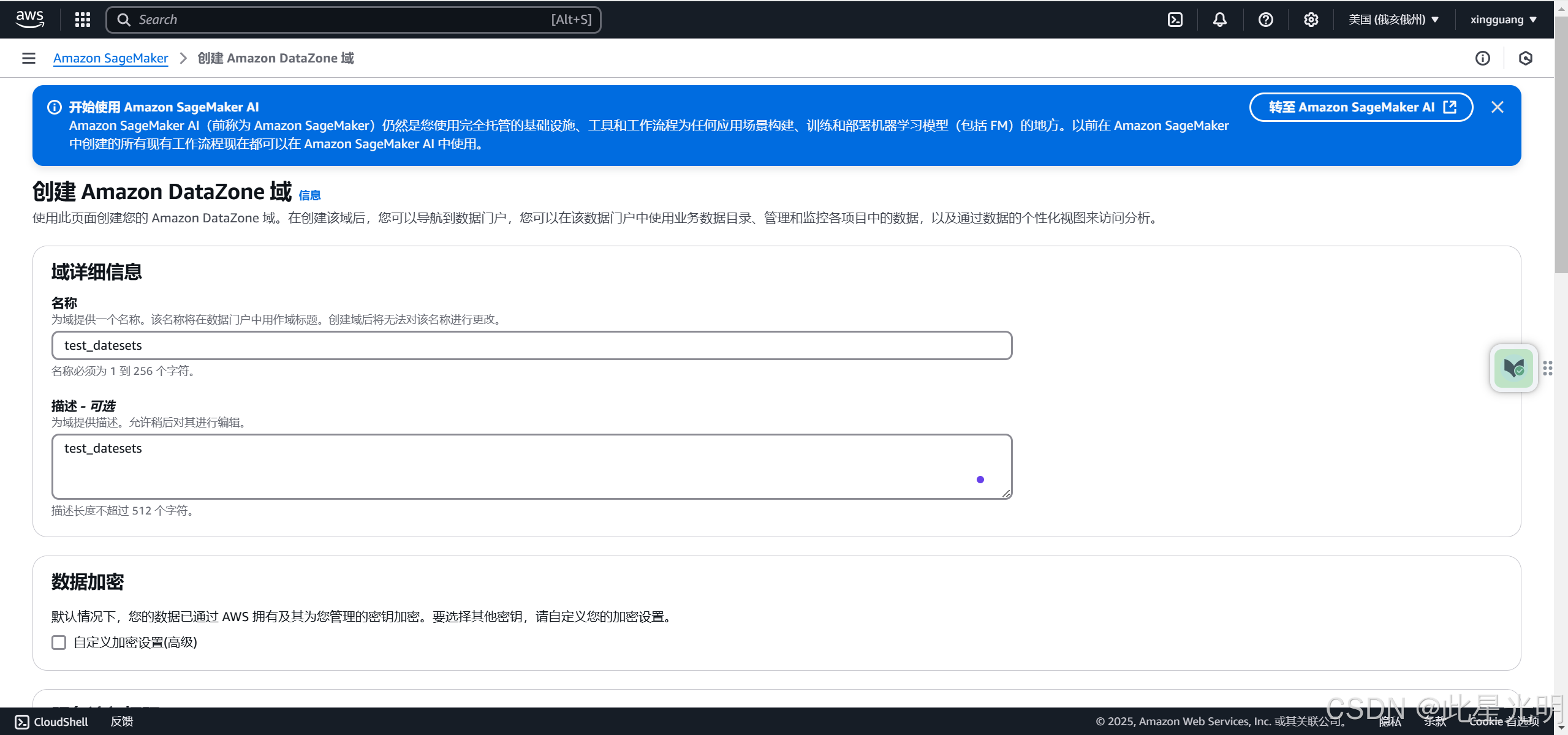Viewport: 1568px width, 735px height.
Task: Click the AWS logo home icon
Action: (29, 19)
